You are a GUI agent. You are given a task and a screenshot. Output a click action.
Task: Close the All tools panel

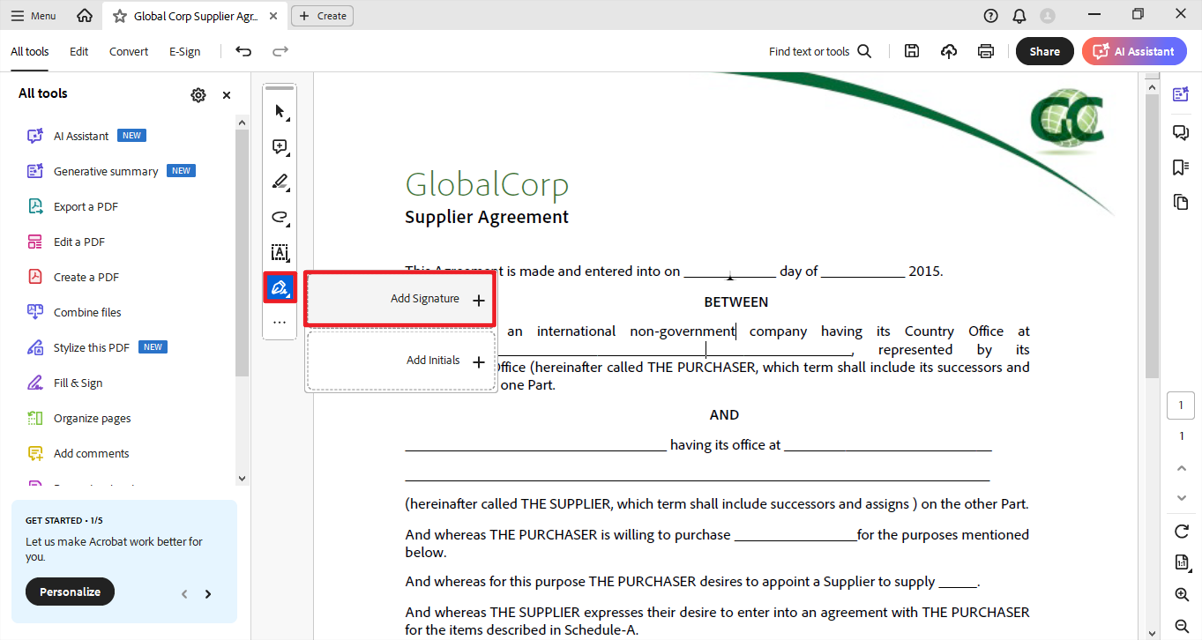[227, 95]
